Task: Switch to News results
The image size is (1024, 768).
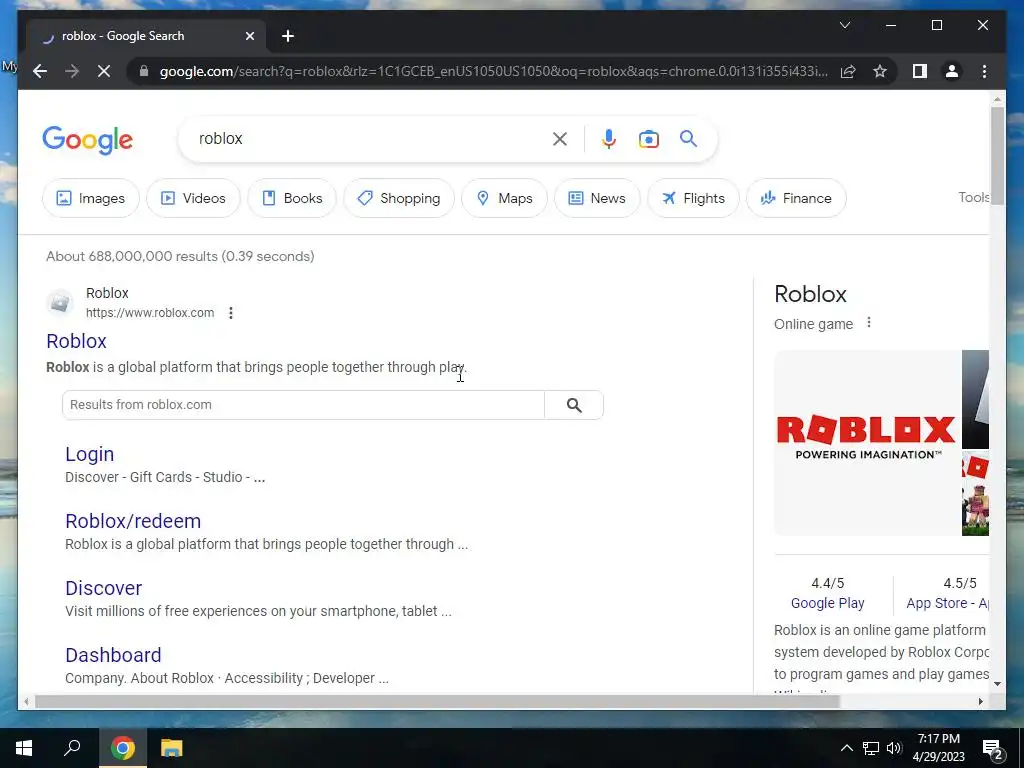Action: (597, 198)
